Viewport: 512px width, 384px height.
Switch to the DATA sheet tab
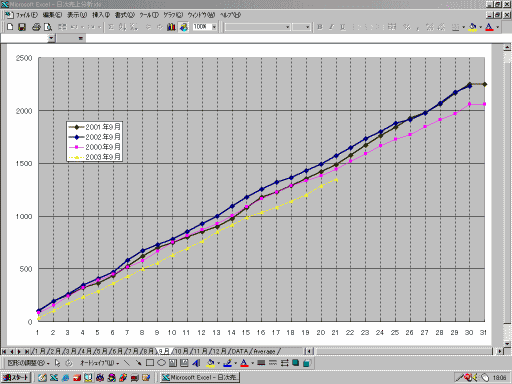tap(239, 351)
